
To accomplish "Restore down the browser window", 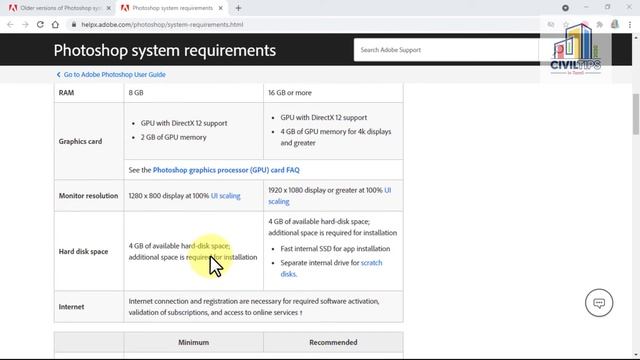I will tap(607, 7).
